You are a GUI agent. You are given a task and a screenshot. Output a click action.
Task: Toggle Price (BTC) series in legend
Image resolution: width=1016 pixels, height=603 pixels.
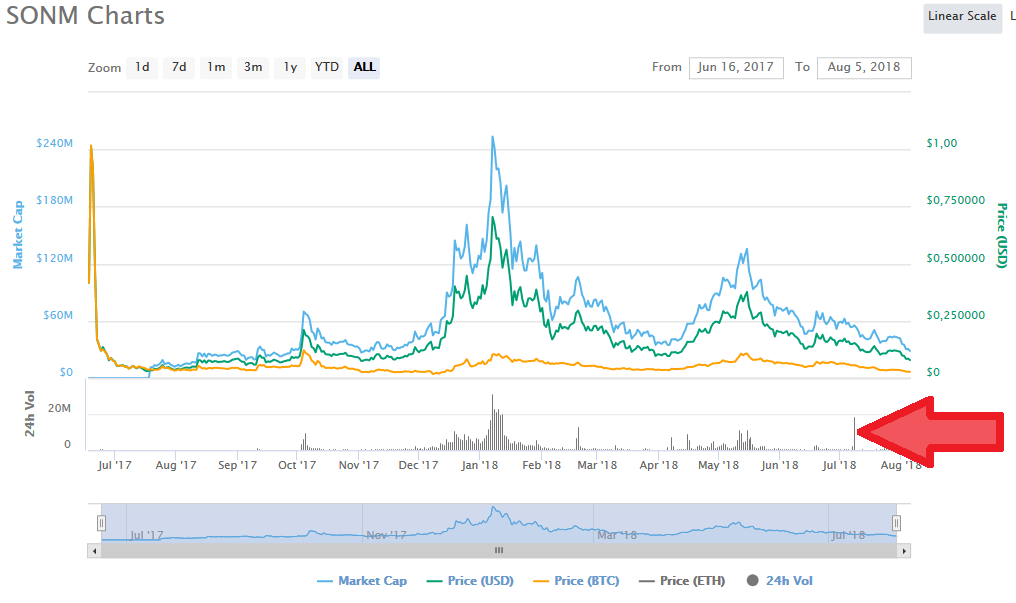(576, 581)
